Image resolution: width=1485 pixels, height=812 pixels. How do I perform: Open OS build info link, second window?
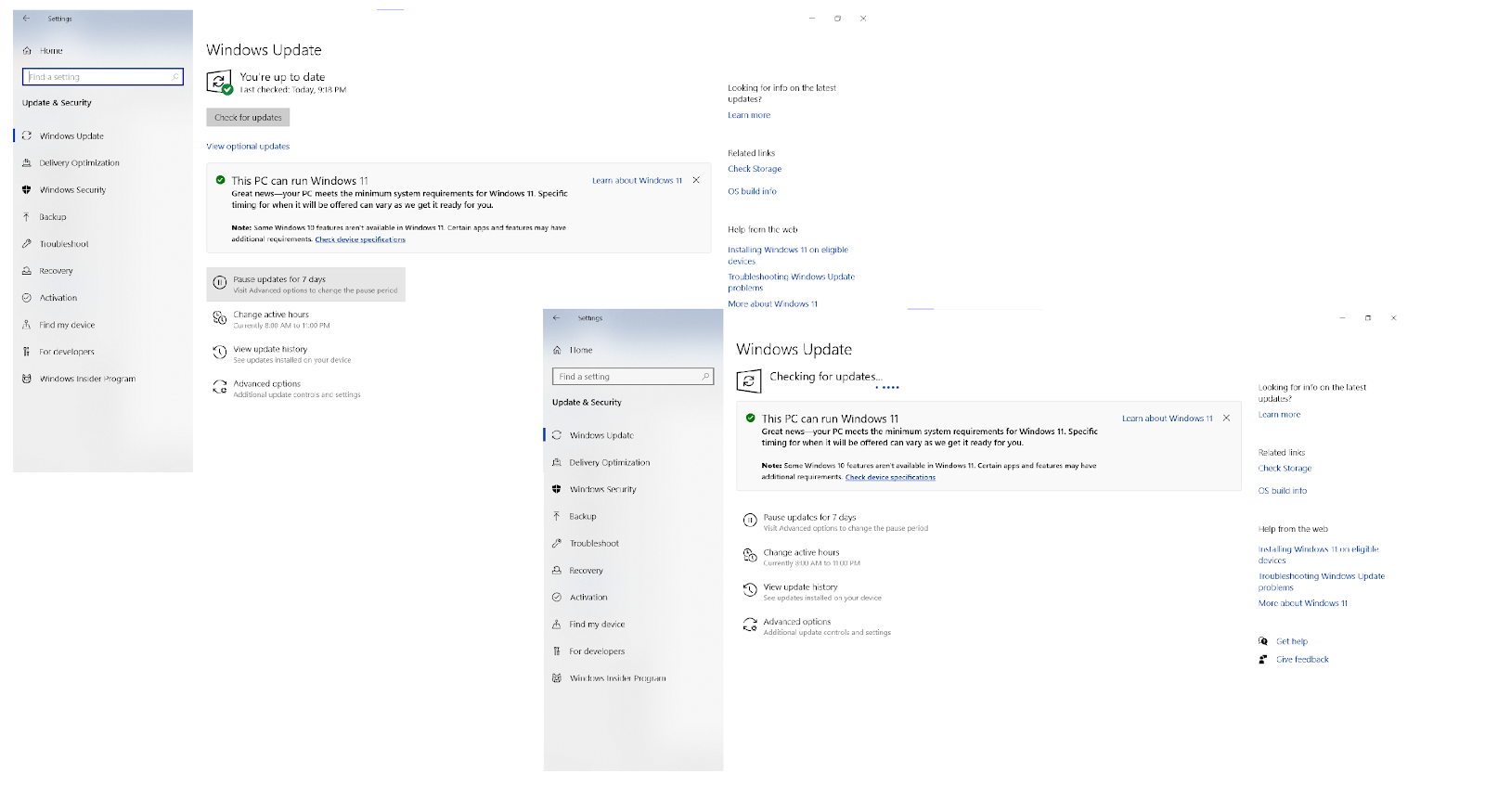(1283, 491)
